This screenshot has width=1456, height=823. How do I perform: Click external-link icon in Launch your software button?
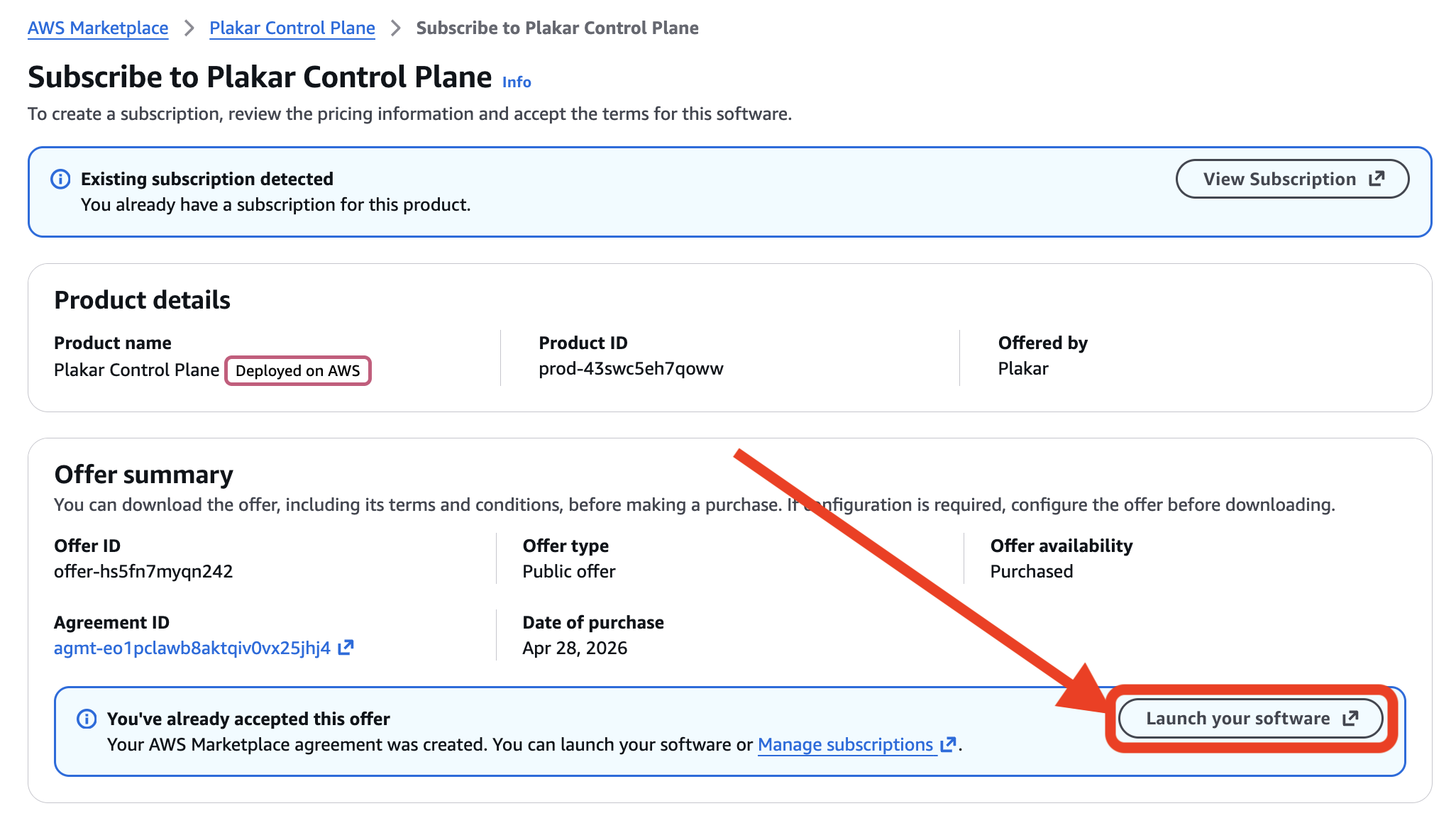pyautogui.click(x=1351, y=718)
